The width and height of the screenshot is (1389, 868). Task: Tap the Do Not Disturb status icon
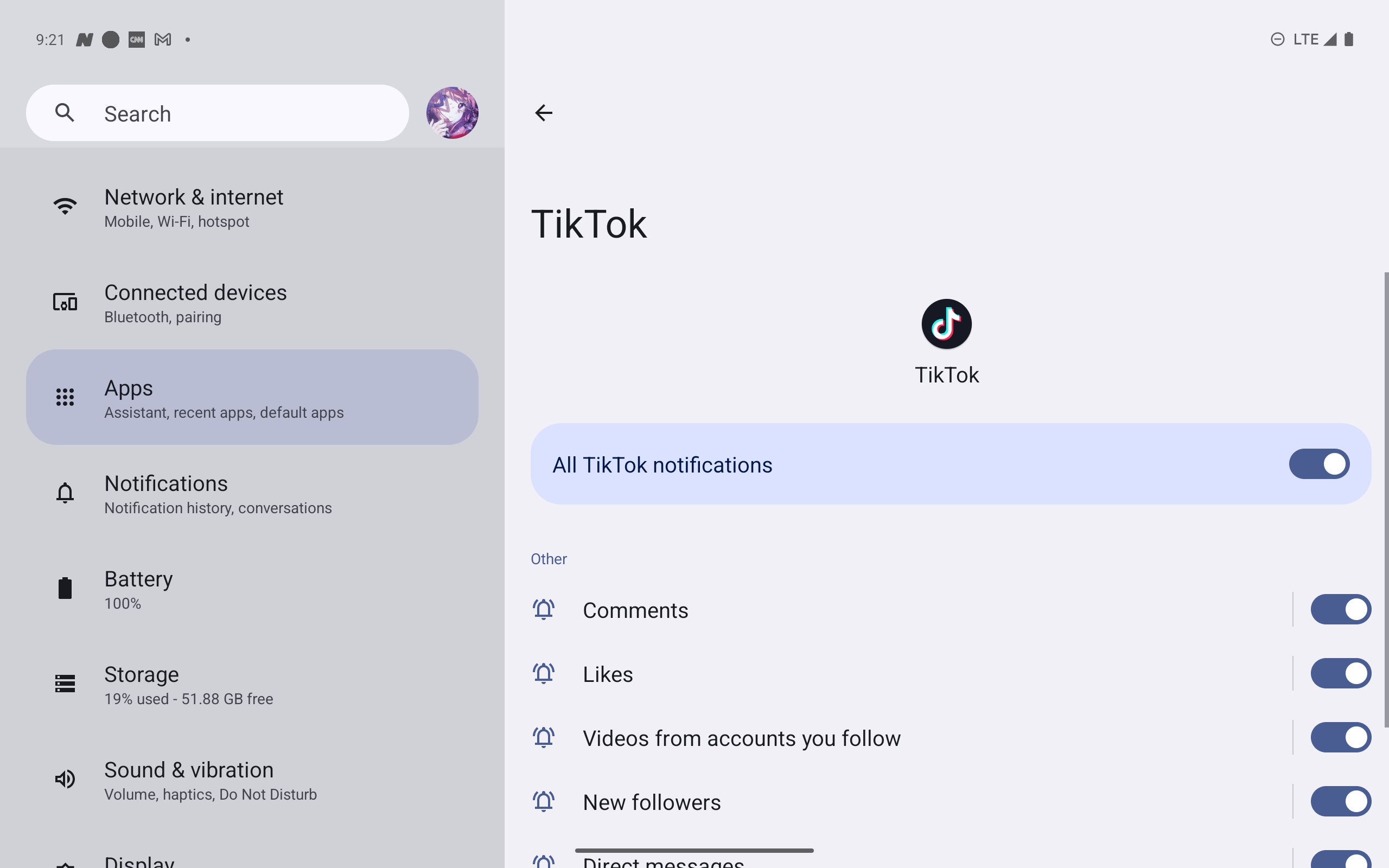pyautogui.click(x=1277, y=39)
